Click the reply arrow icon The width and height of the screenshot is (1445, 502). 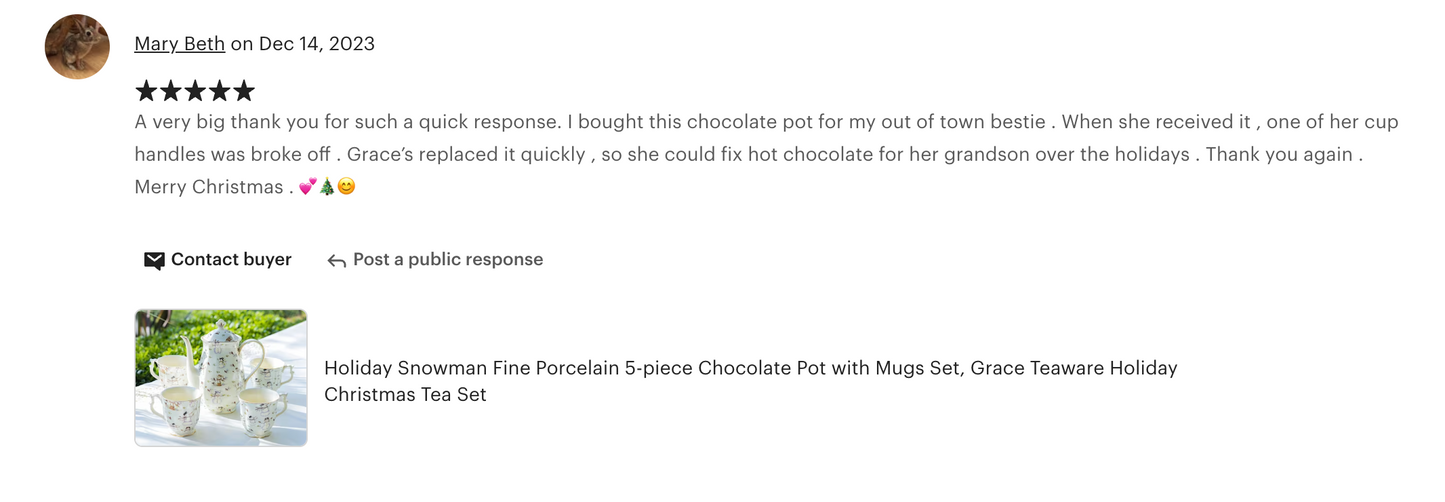[337, 261]
